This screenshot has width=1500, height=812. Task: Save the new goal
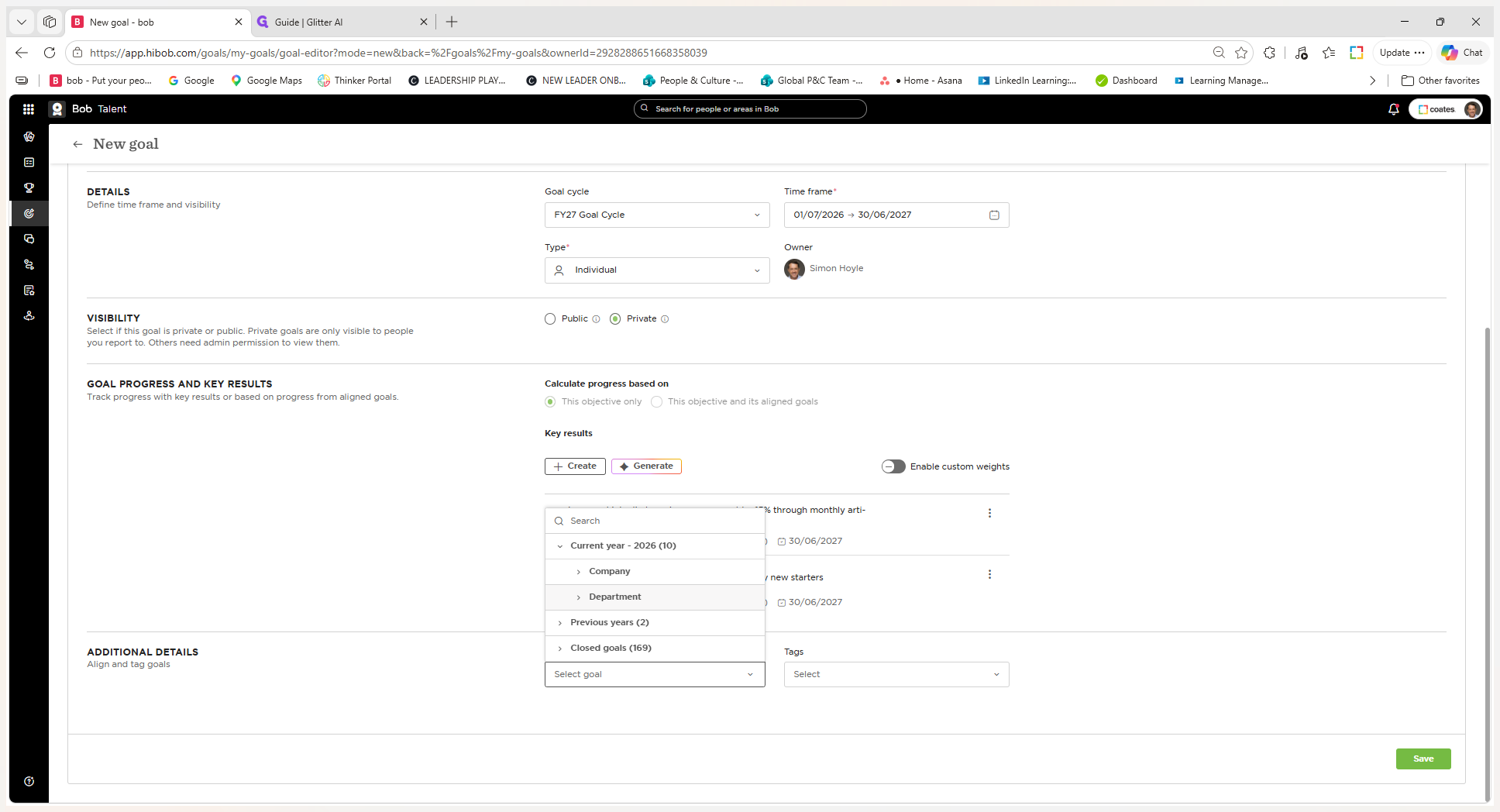[x=1423, y=759]
